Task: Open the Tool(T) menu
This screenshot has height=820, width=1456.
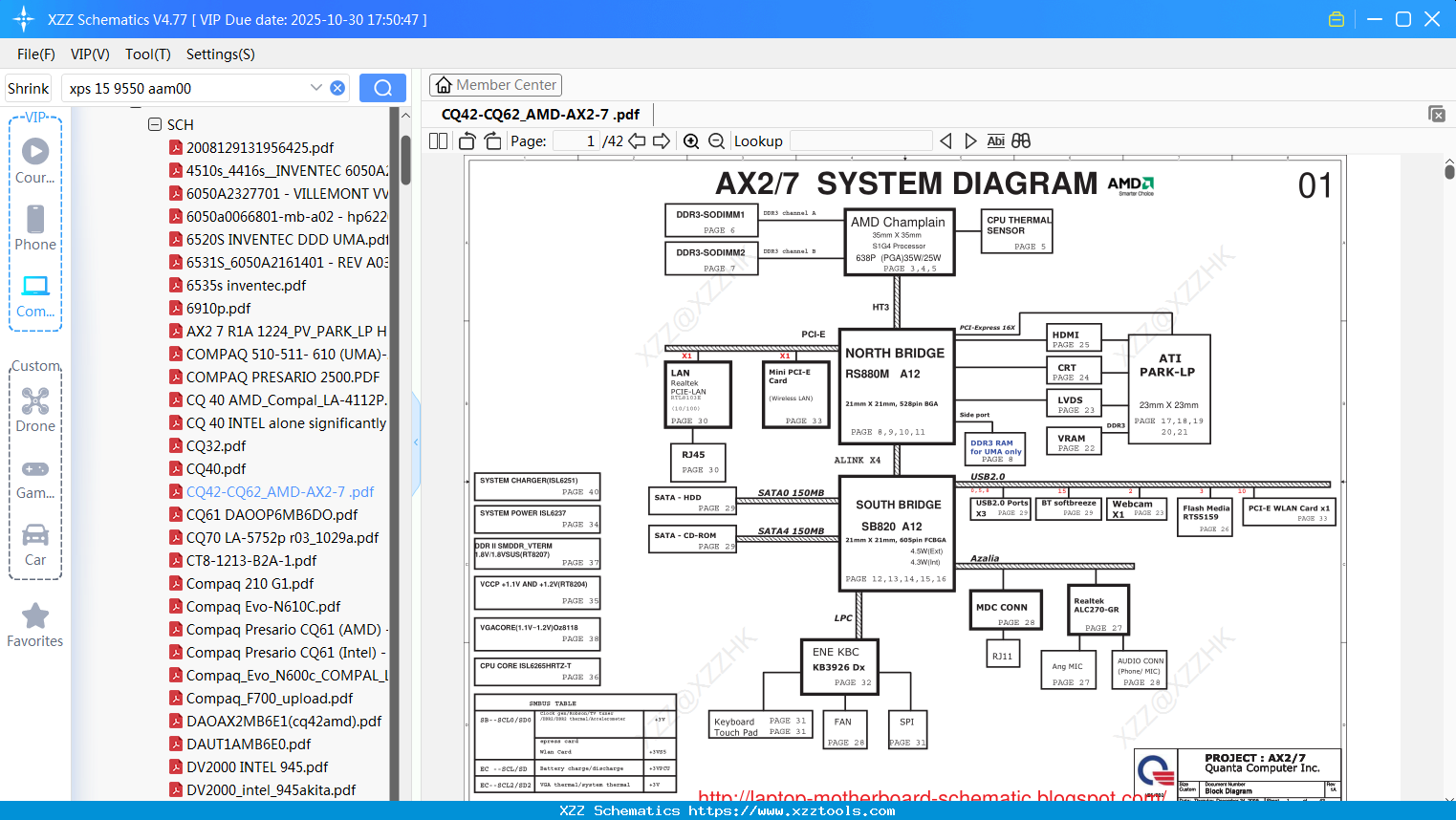Action: point(148,54)
